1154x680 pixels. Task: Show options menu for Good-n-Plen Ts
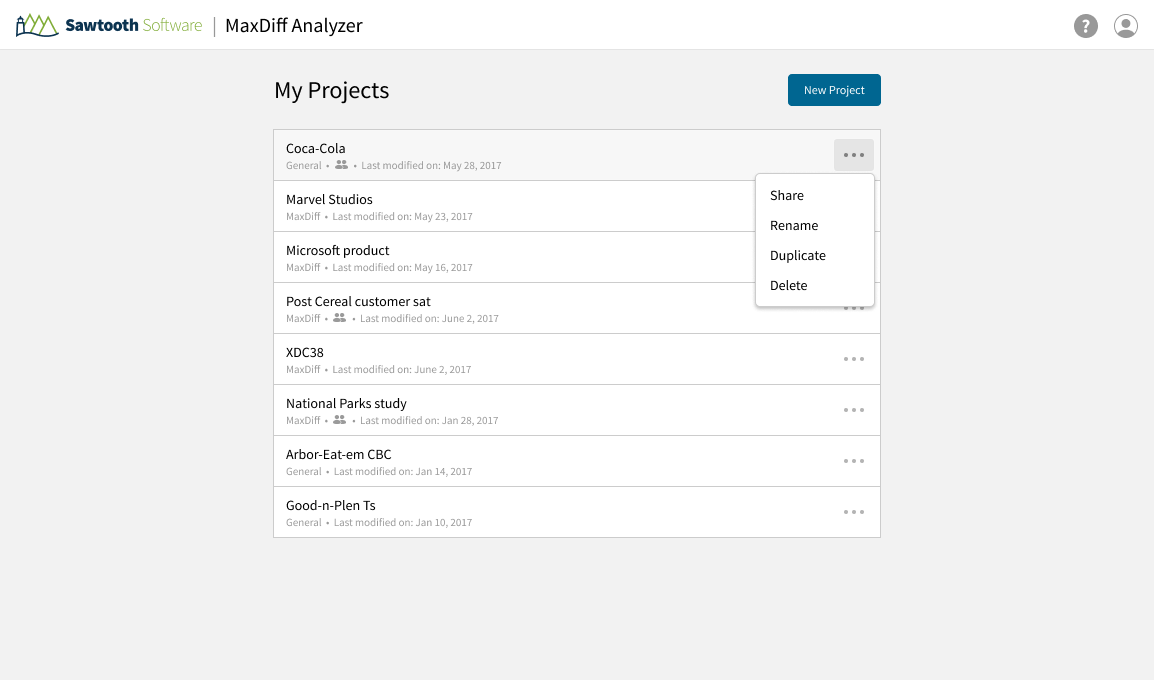click(853, 512)
